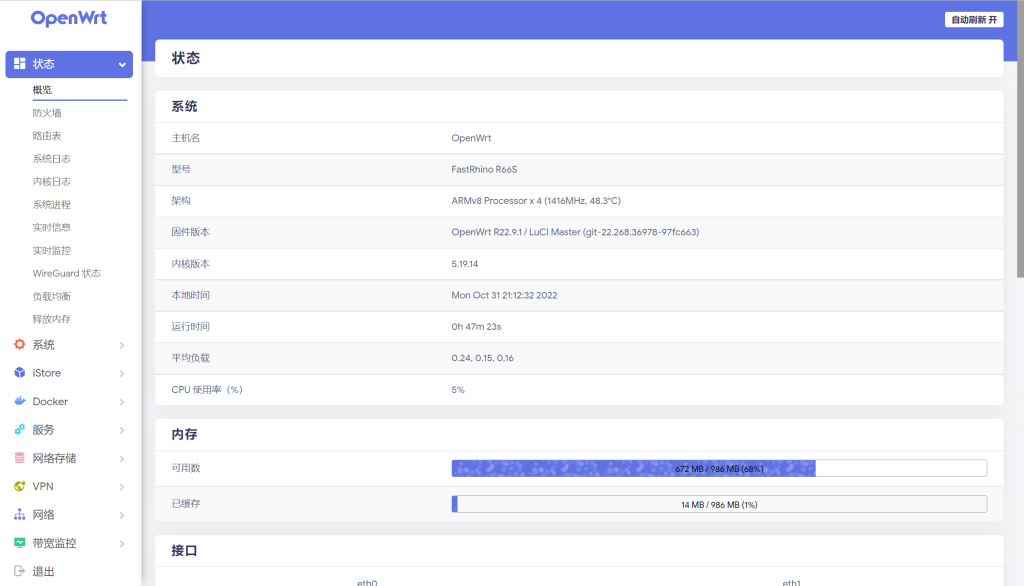Open the 路由表 submenu item
The height and width of the screenshot is (586, 1024).
tap(47, 136)
